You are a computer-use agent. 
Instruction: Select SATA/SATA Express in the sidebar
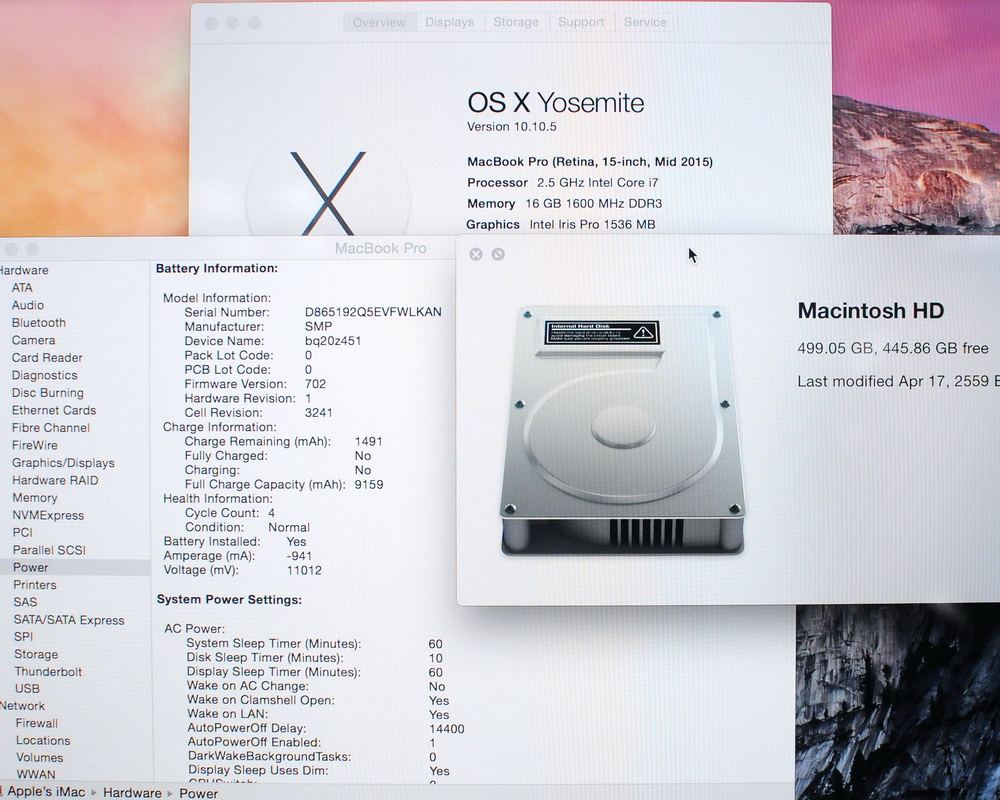pyautogui.click(x=69, y=619)
